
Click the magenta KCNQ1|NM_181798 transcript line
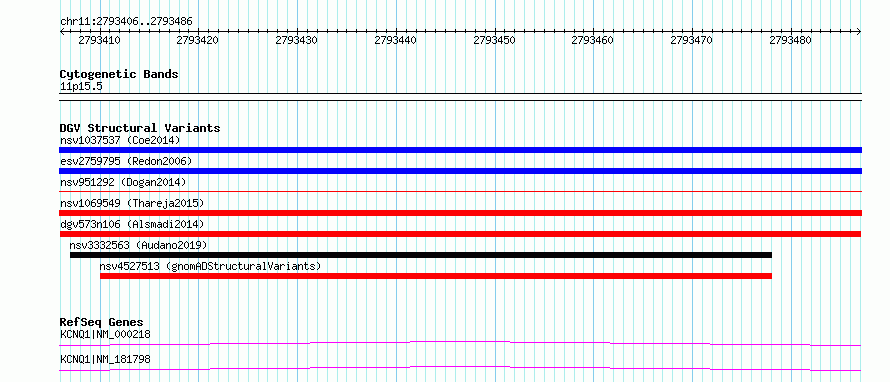460,368
